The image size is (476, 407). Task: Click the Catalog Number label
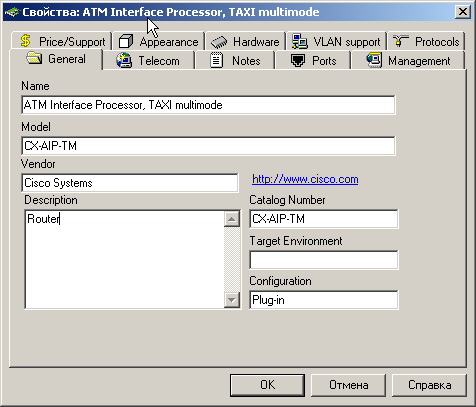[287, 200]
